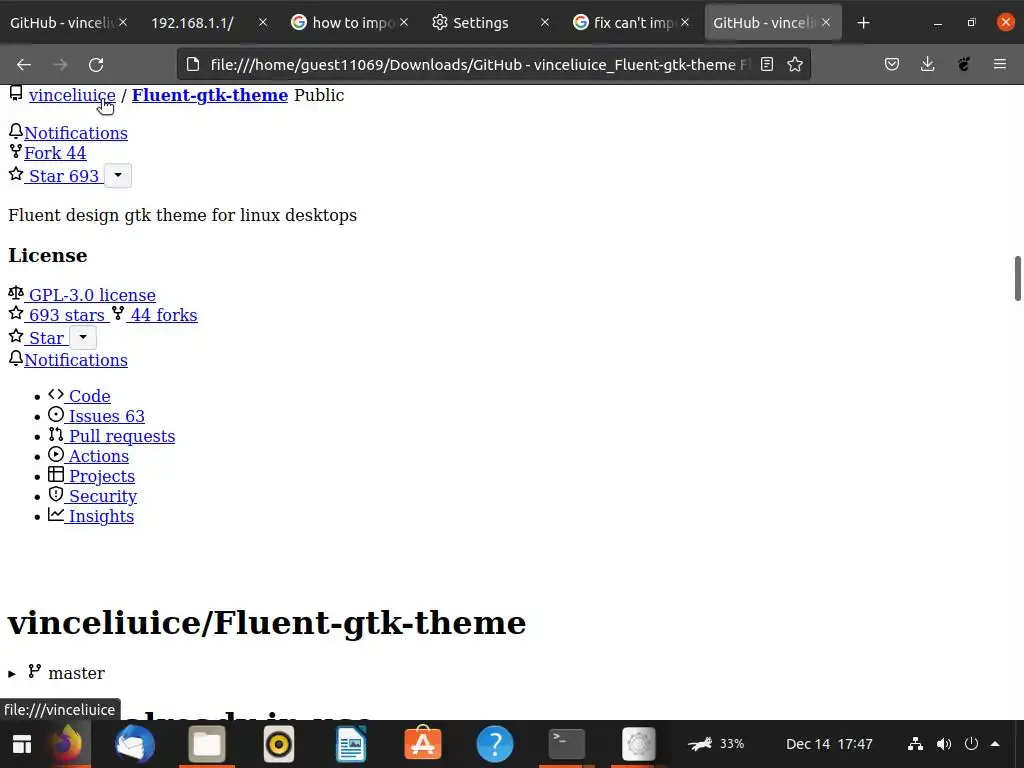Click the 'Fluent design gtk theme for linux desktops' text
Screen dimensions: 1024x768
pyautogui.click(x=183, y=216)
